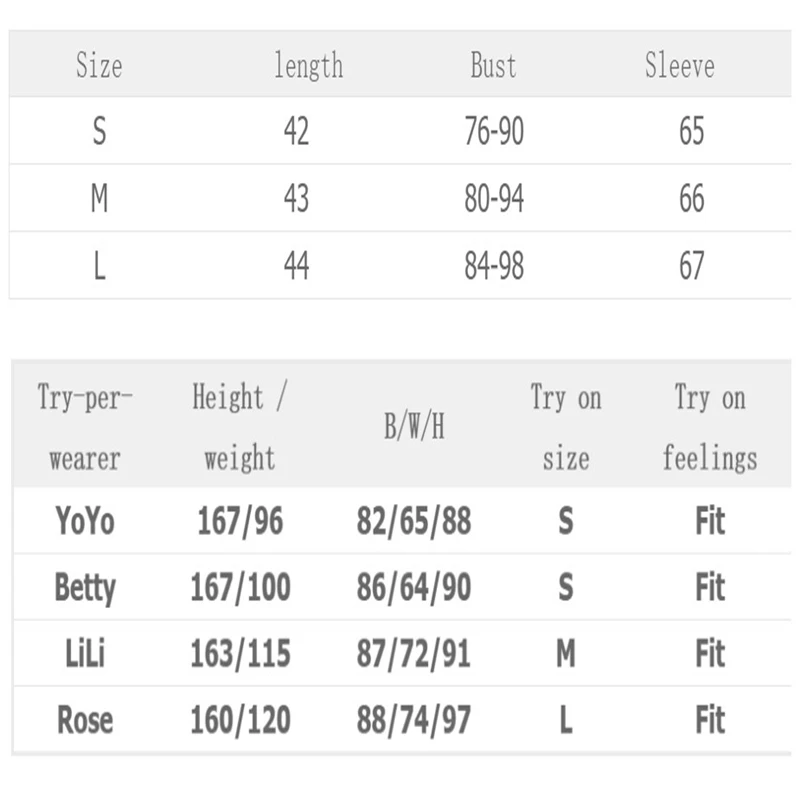Image resolution: width=800 pixels, height=800 pixels.
Task: Select the YoYo wearer name
Action: pyautogui.click(x=85, y=521)
